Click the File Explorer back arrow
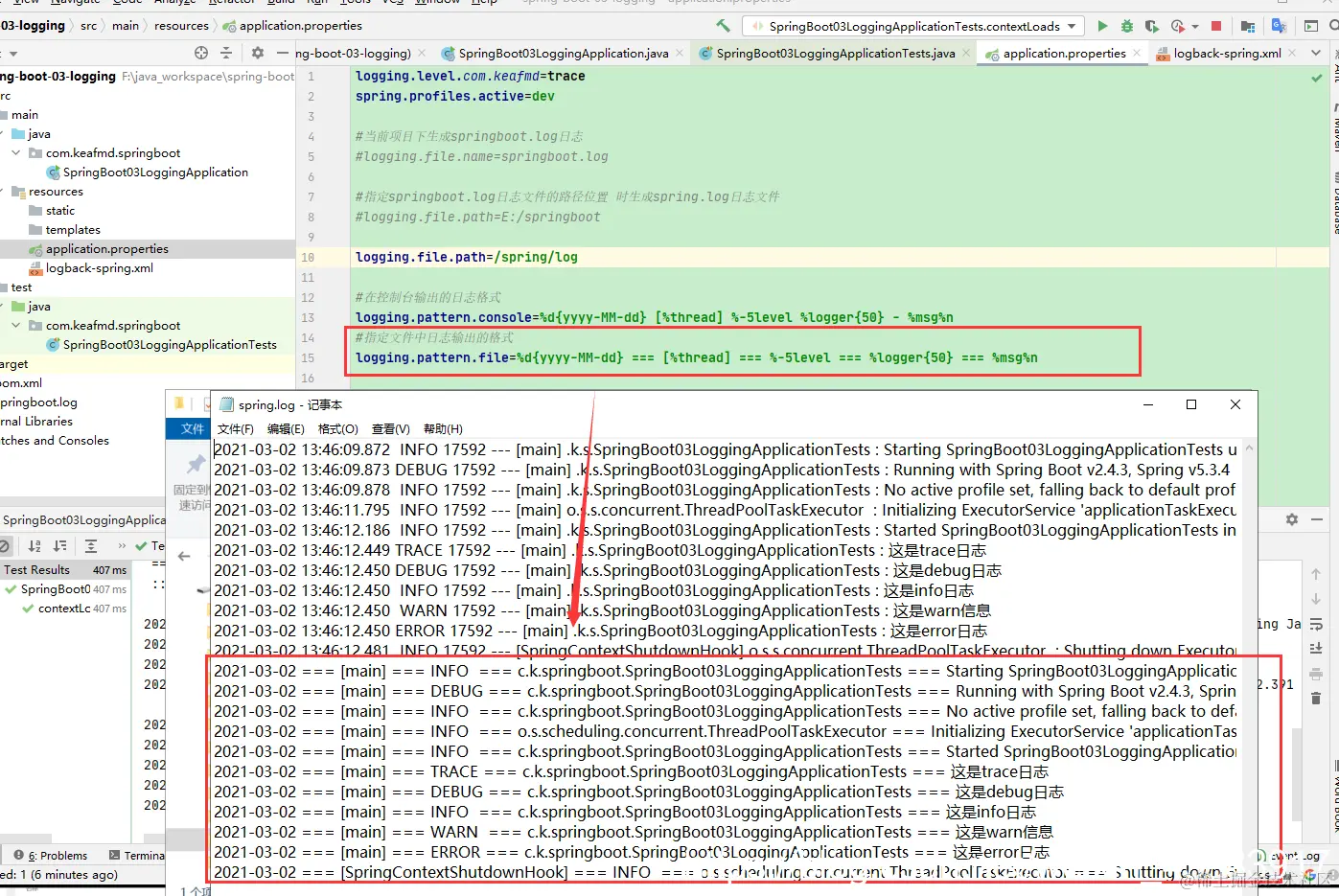The image size is (1339, 896). click(x=184, y=556)
